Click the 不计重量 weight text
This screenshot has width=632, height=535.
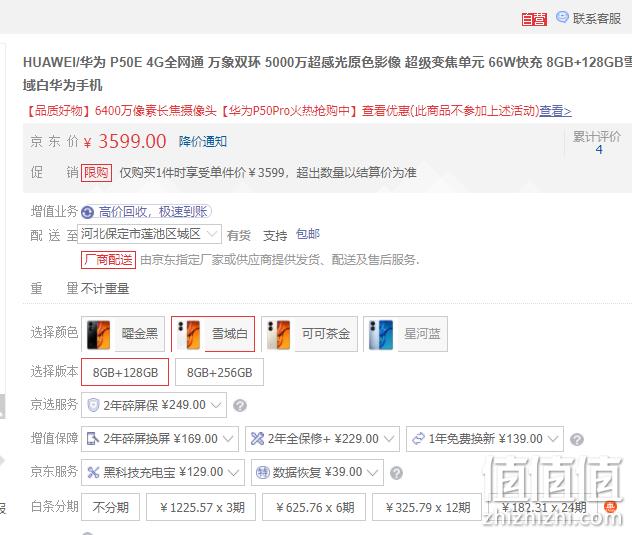(105, 289)
